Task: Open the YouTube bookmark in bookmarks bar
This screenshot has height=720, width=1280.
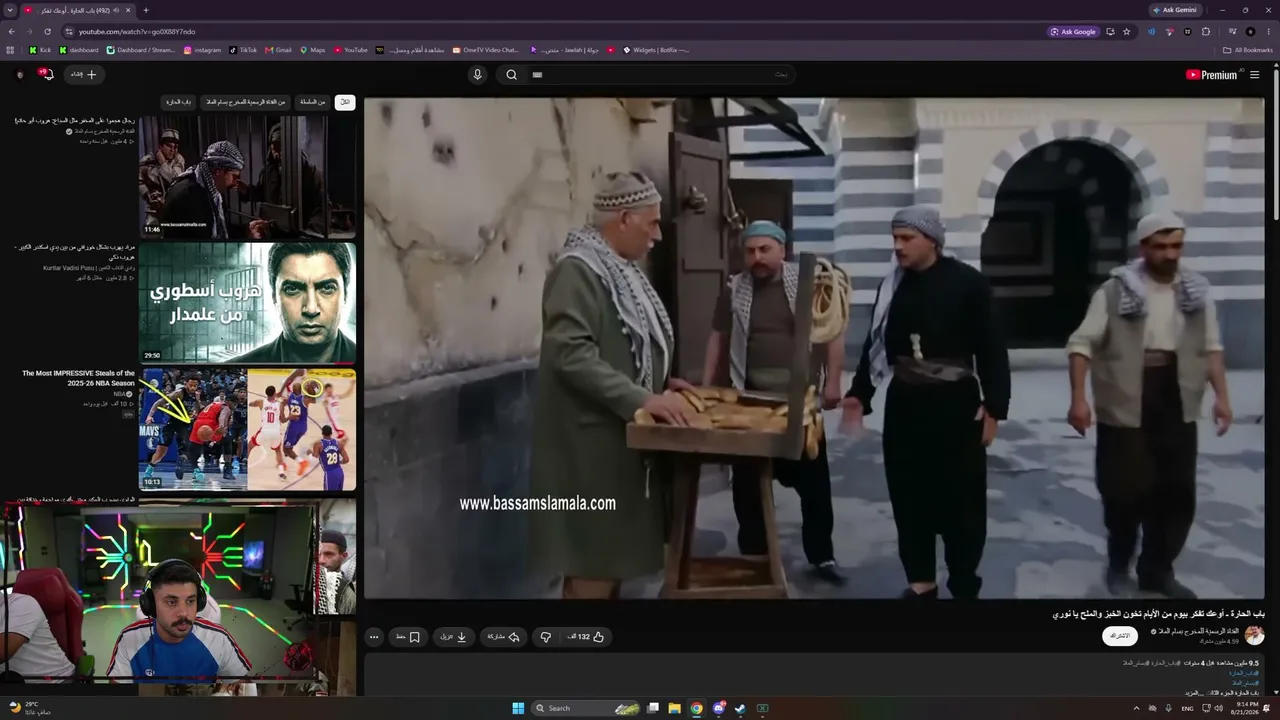Action: (351, 50)
